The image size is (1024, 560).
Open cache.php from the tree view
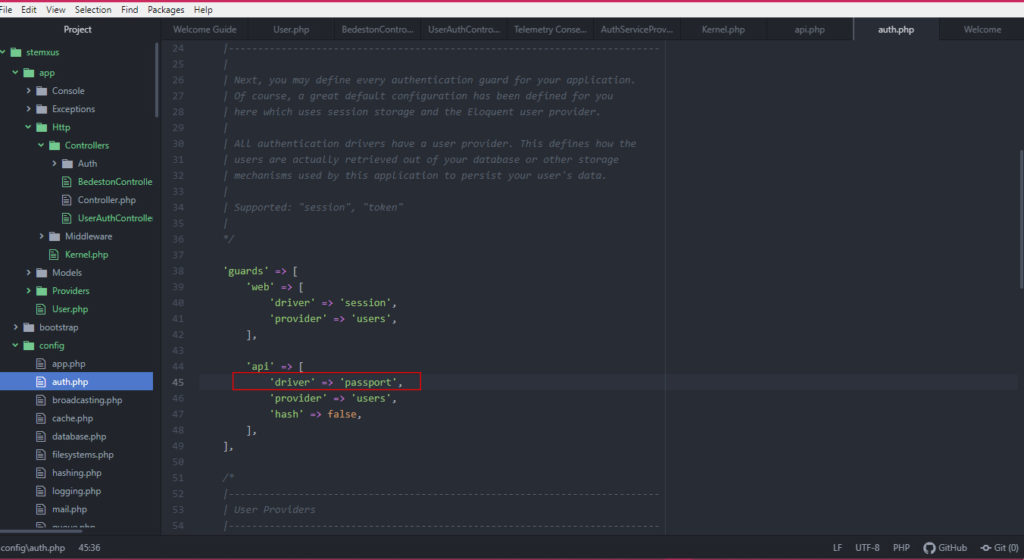[x=72, y=418]
